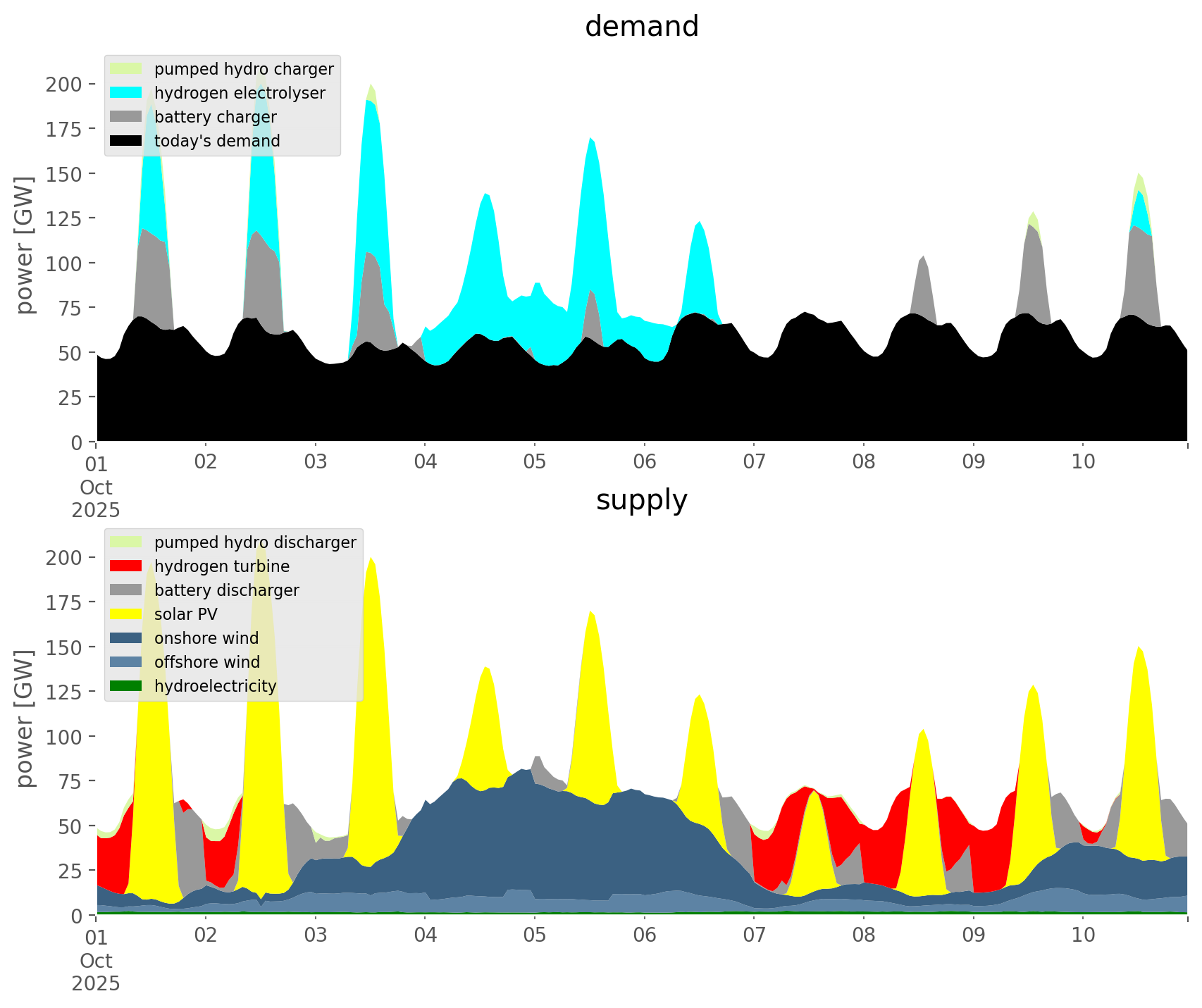Click the 10 date tick on demand chart
The height and width of the screenshot is (1008, 1202).
tap(1083, 463)
